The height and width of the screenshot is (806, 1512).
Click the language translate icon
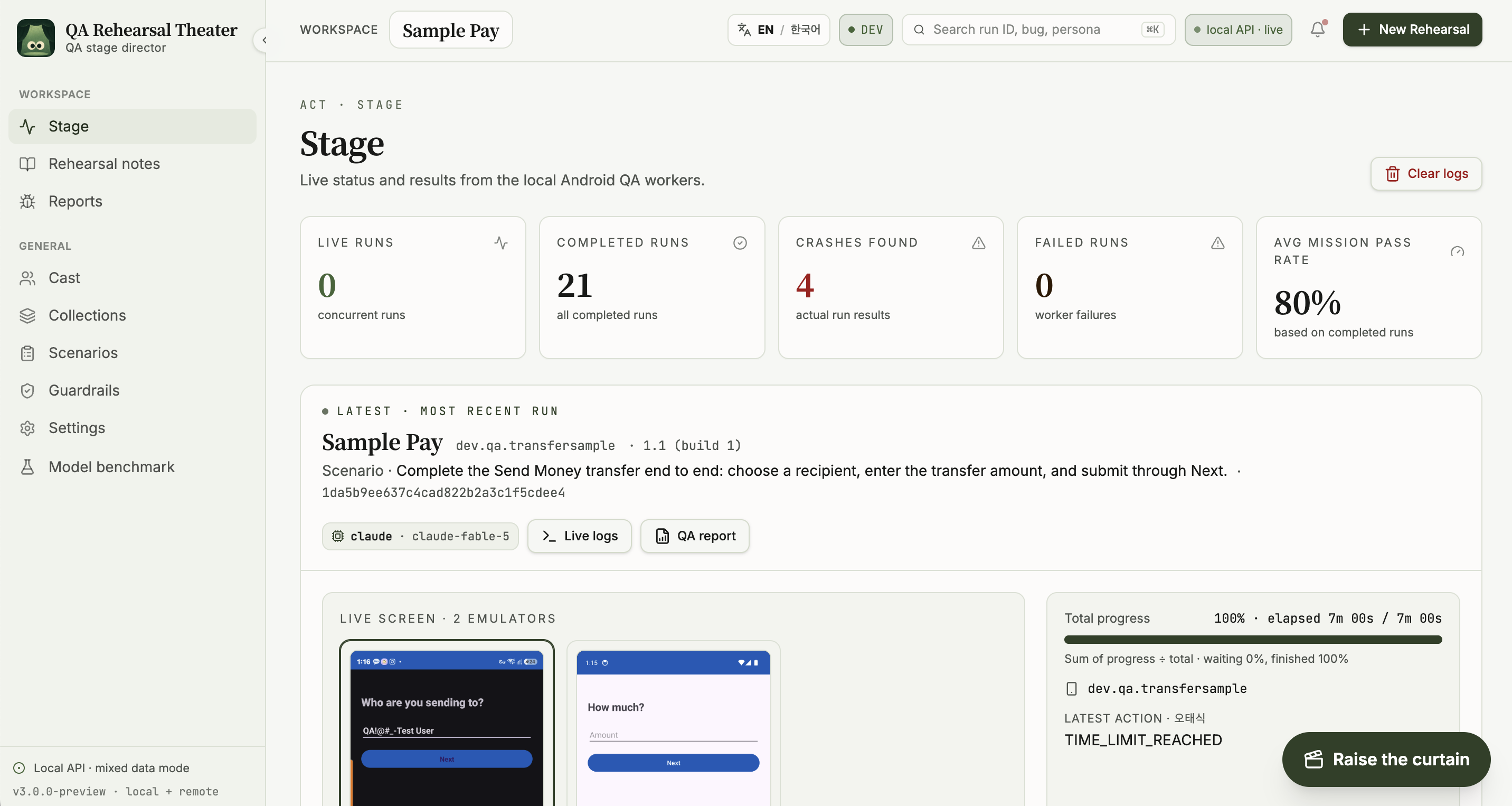click(744, 30)
